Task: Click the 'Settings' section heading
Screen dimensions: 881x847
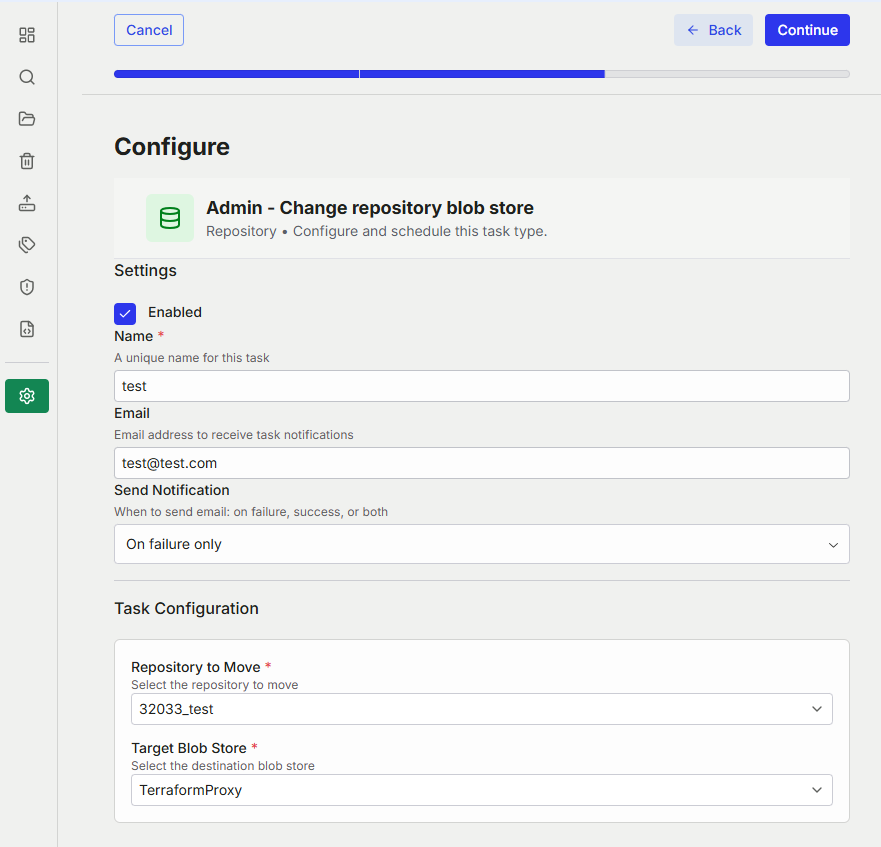Action: pyautogui.click(x=146, y=270)
